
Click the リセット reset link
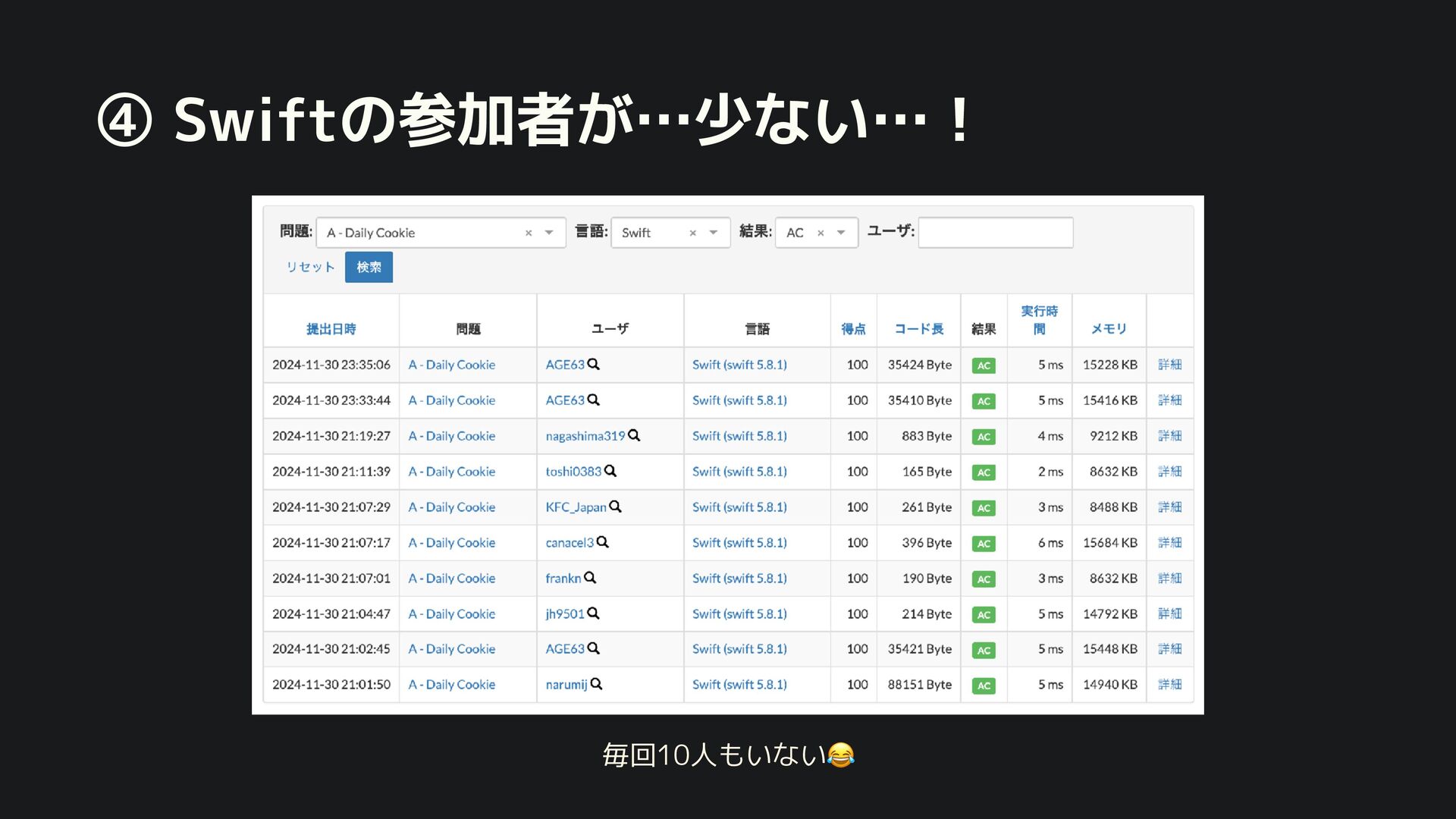click(310, 267)
